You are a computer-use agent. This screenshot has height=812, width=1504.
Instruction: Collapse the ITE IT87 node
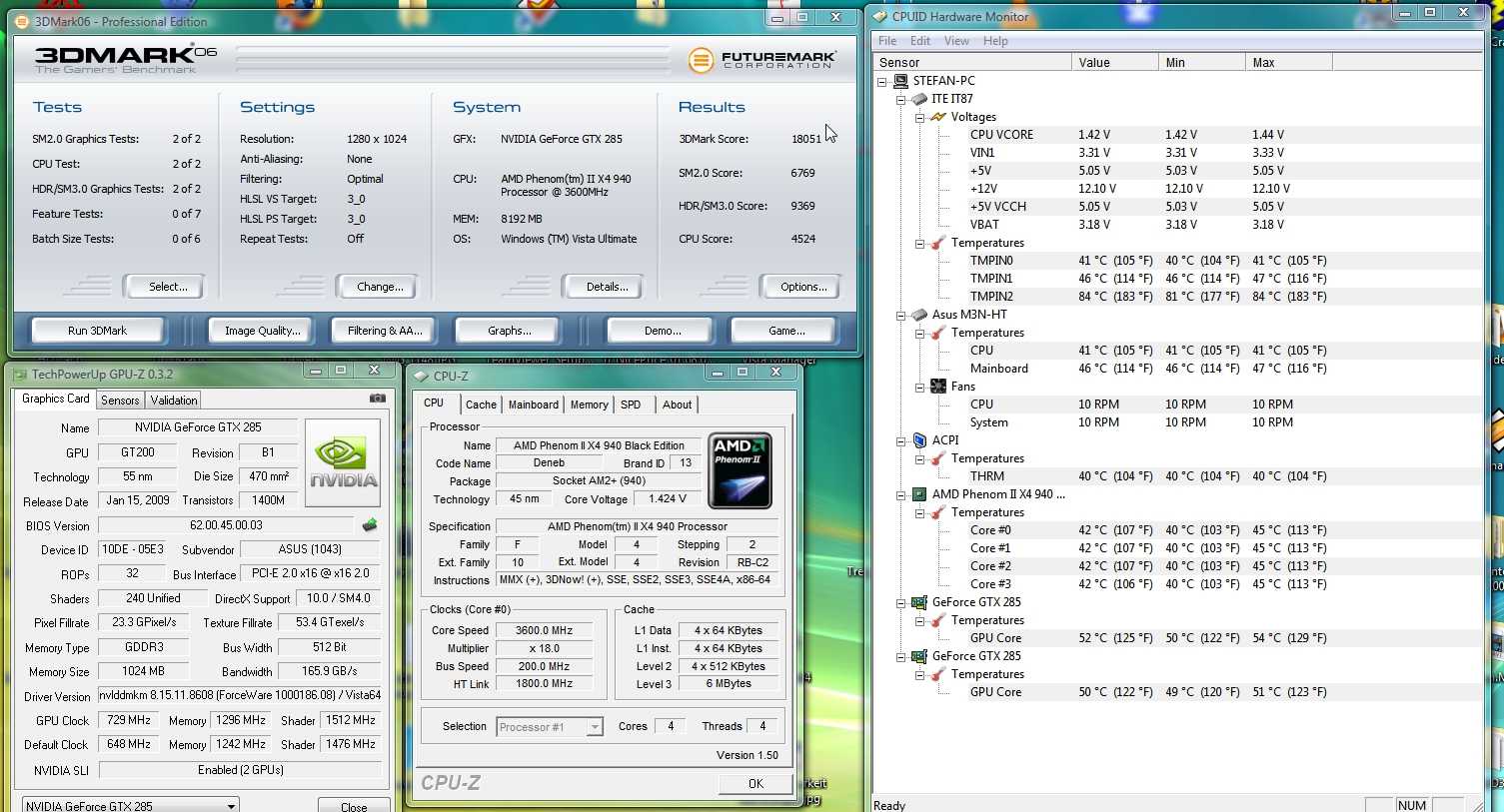[900, 99]
